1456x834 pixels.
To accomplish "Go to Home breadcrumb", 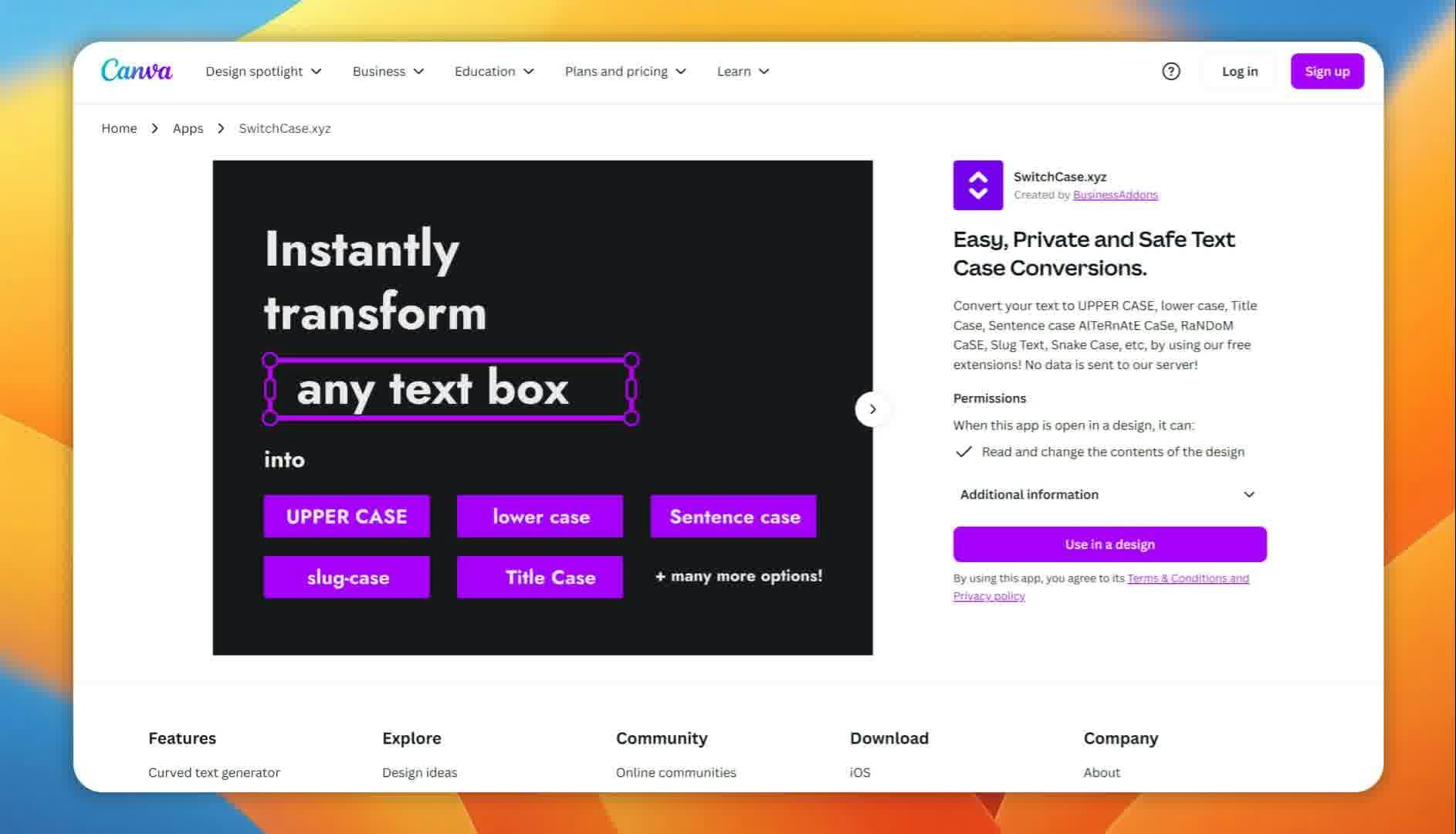I will click(x=119, y=128).
